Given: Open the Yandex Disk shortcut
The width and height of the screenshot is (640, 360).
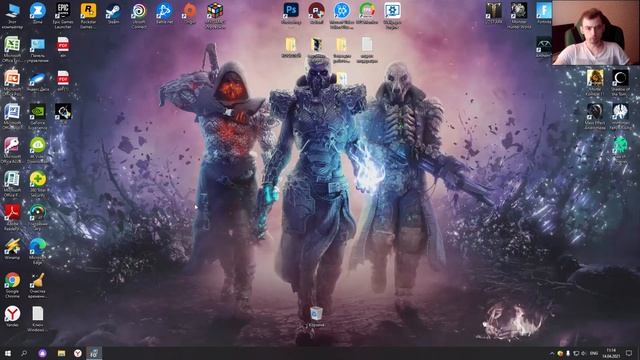Looking at the screenshot, I should [x=38, y=78].
